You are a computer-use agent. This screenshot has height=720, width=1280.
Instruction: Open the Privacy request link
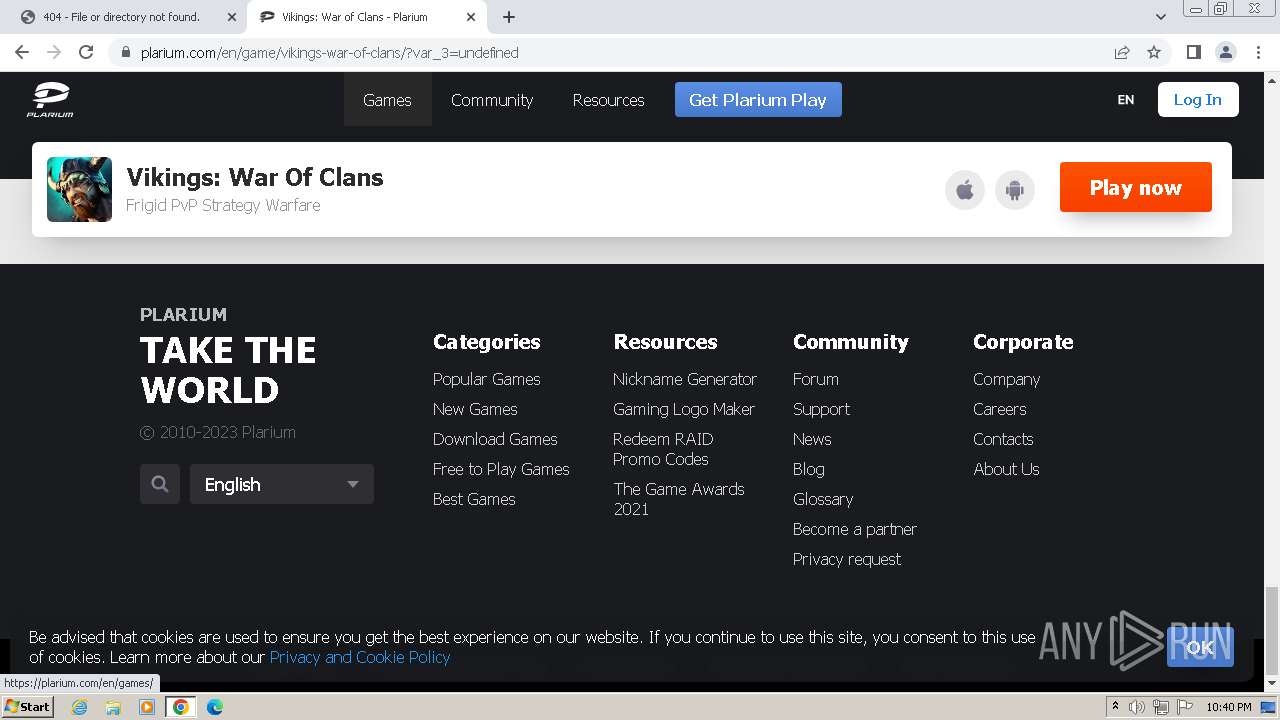[847, 559]
